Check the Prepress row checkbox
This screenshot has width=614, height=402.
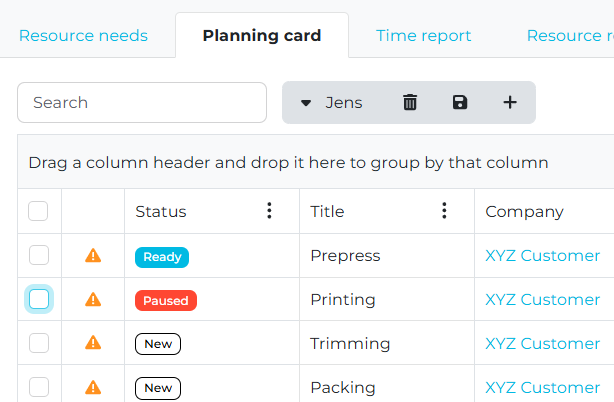(39, 256)
